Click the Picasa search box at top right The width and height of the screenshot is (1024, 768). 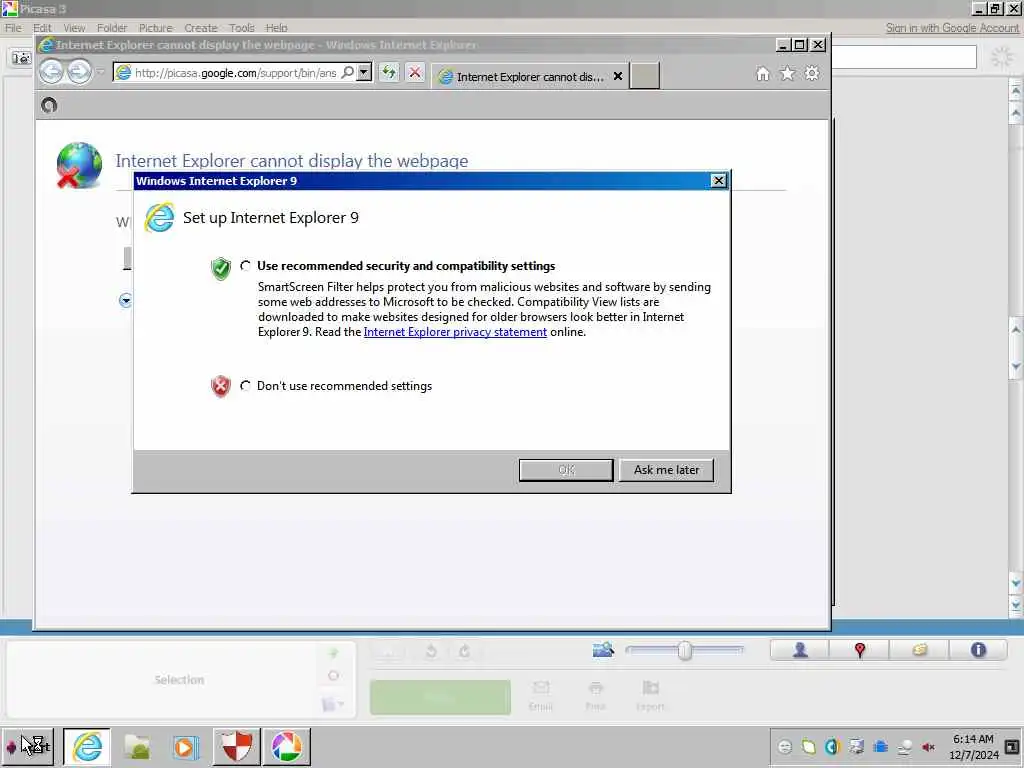pos(904,57)
